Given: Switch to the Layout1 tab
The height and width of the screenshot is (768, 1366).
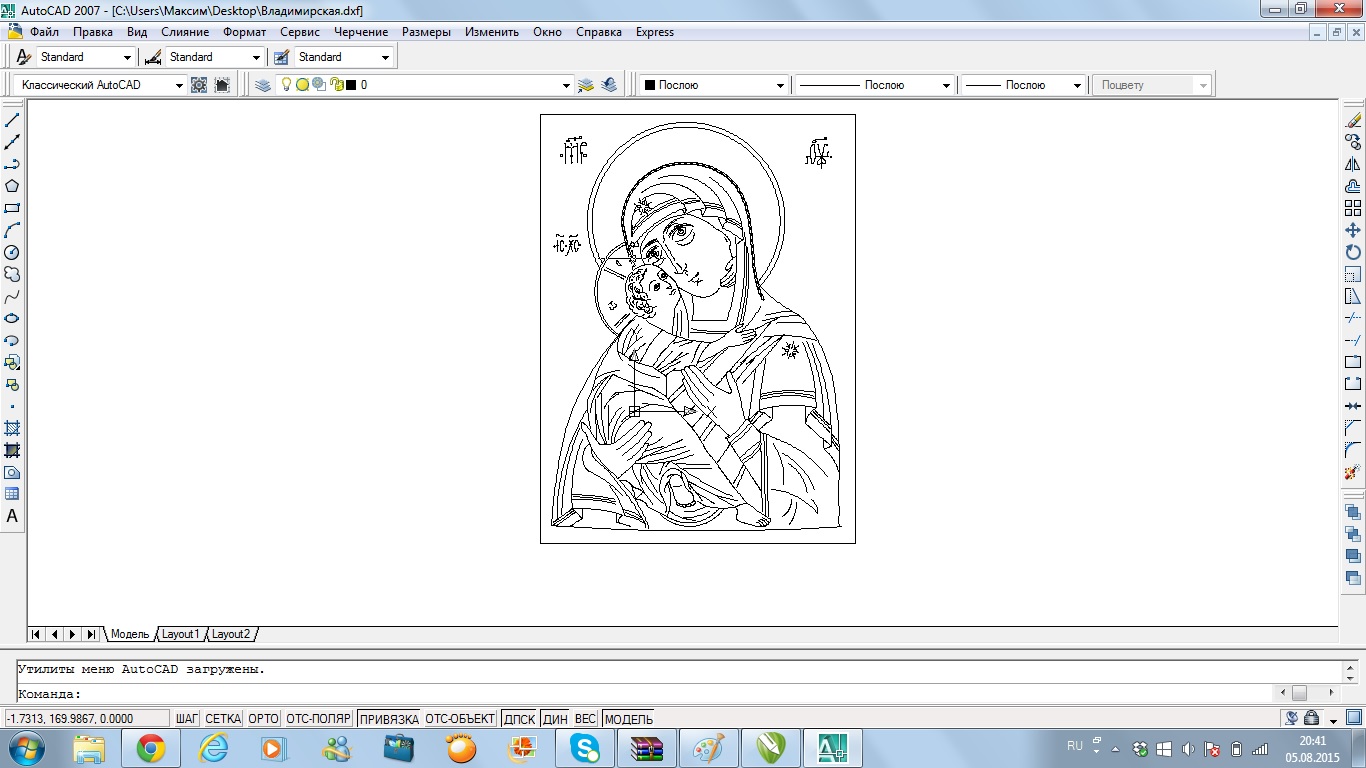Looking at the screenshot, I should (x=181, y=634).
